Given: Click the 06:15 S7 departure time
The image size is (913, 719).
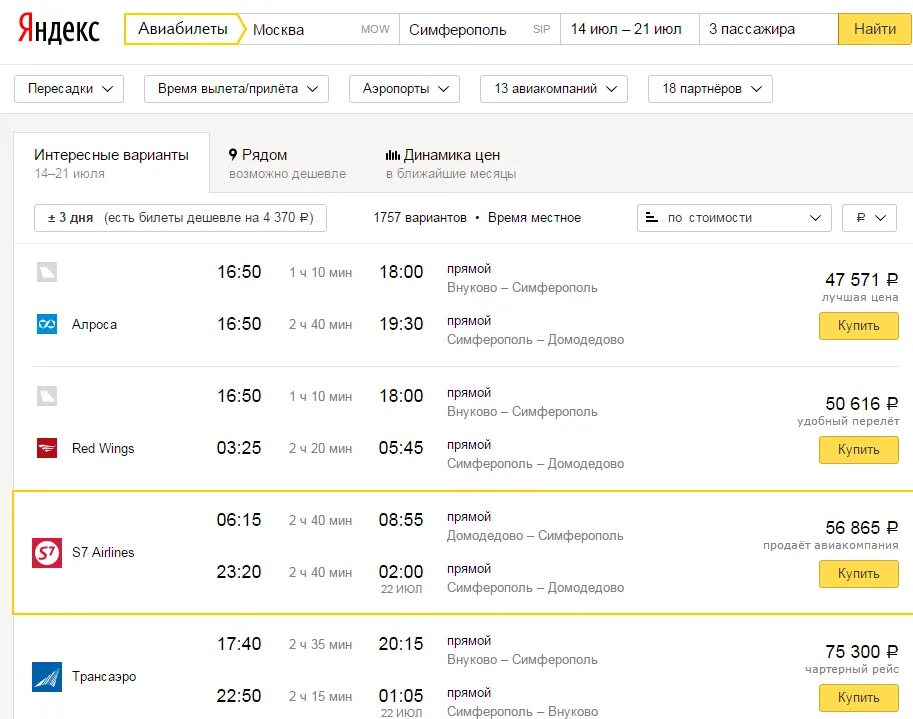Looking at the screenshot, I should (239, 520).
